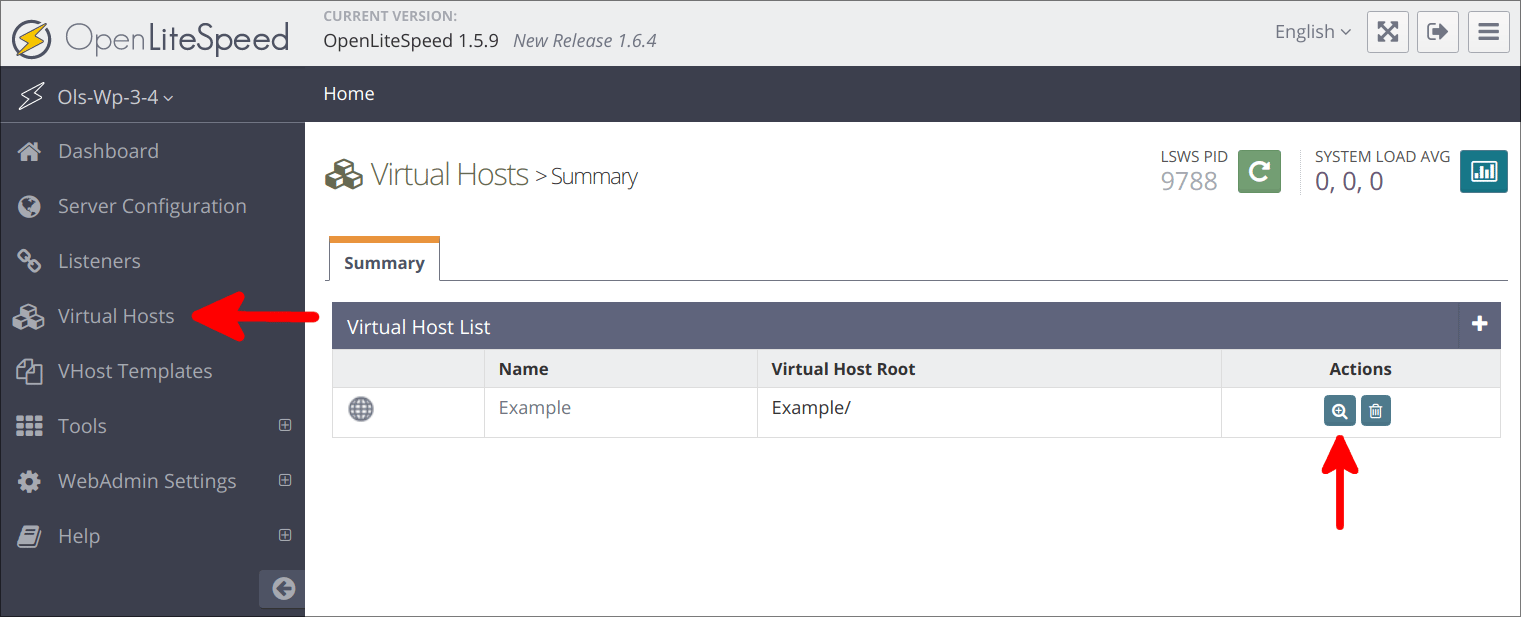Collapse the sidebar with arrow button
This screenshot has width=1521, height=617.
[x=283, y=589]
